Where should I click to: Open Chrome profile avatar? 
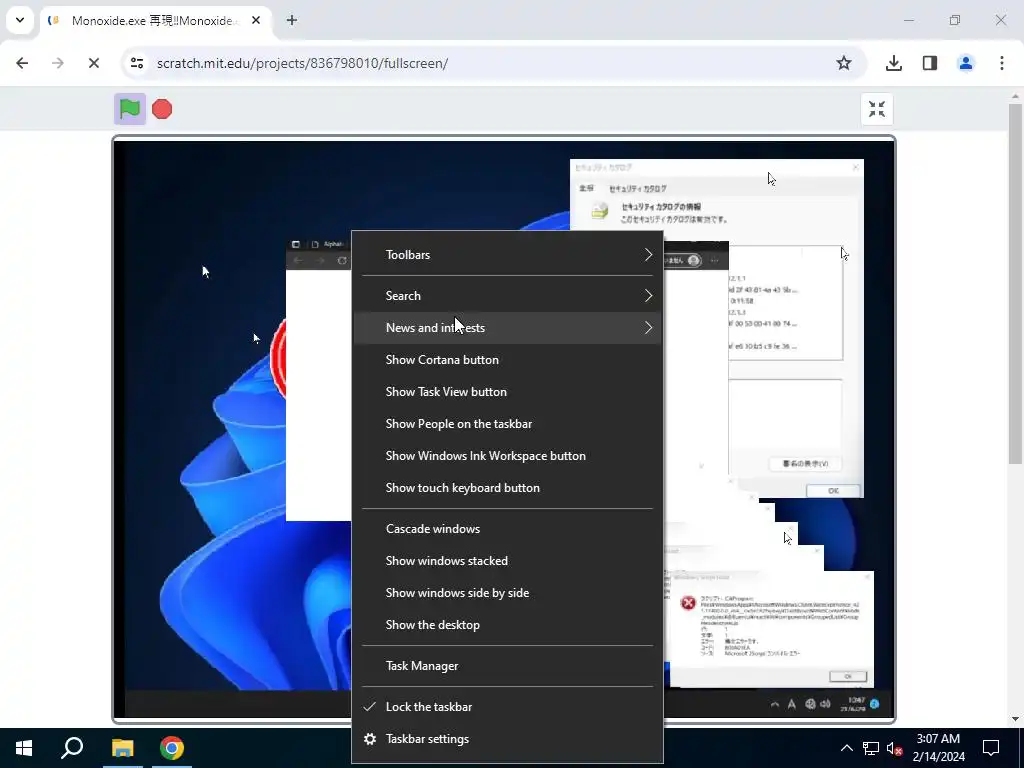coord(965,63)
